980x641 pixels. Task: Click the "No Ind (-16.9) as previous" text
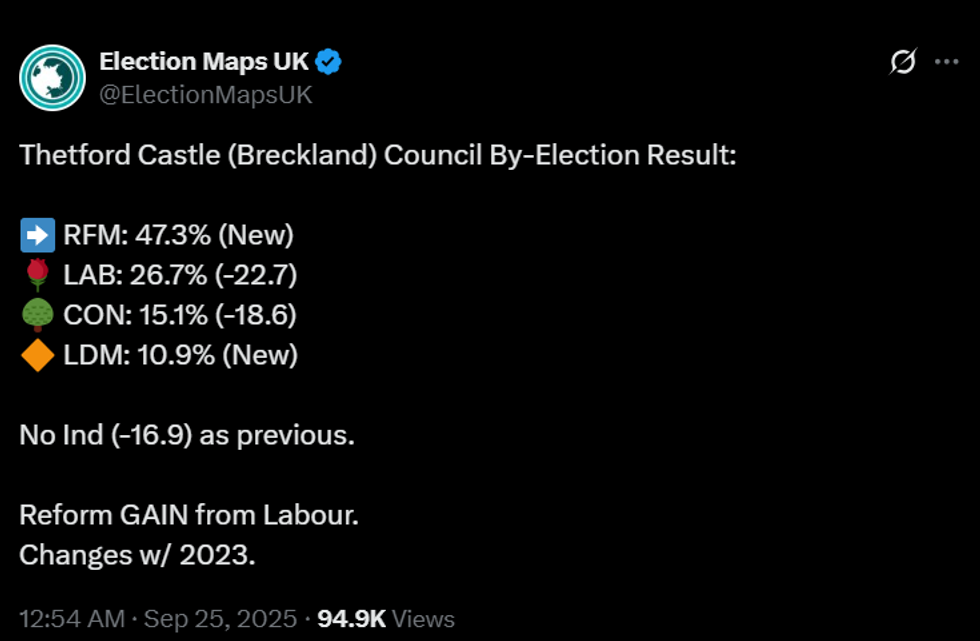(186, 436)
